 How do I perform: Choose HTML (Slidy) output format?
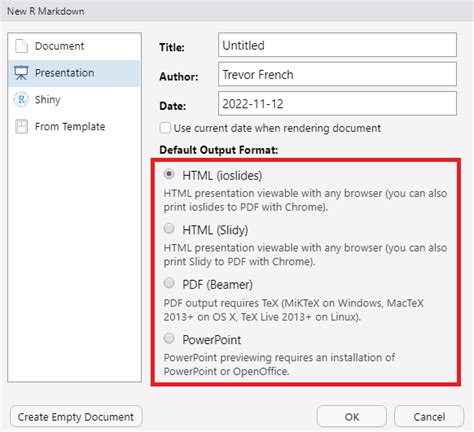point(169,229)
